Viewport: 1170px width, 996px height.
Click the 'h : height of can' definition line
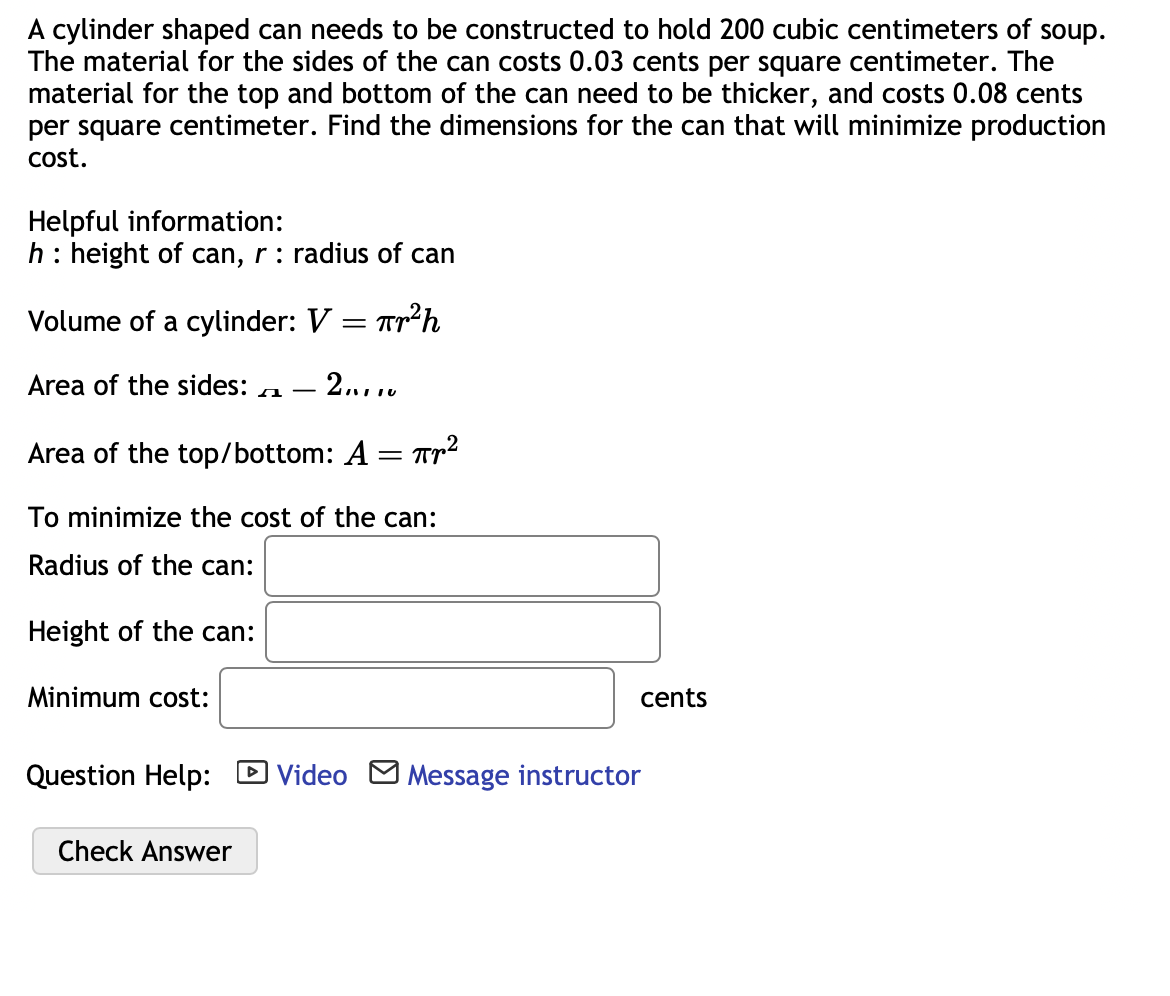click(x=241, y=254)
